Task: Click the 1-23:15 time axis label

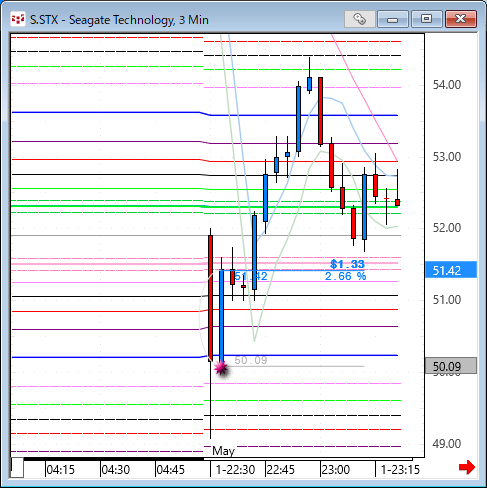Action: click(x=400, y=470)
